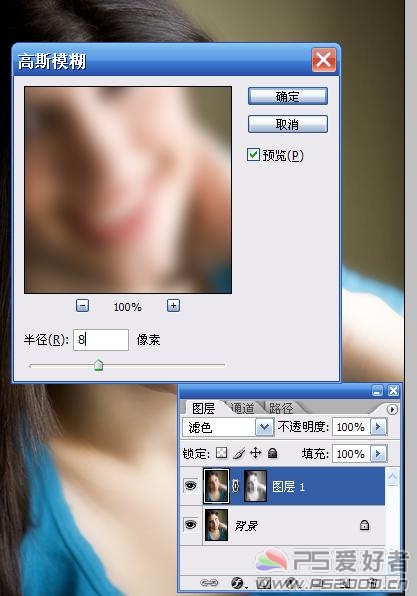Viewport: 417px width, 596px height.
Task: Toggle lock transparent pixels
Action: [x=221, y=453]
